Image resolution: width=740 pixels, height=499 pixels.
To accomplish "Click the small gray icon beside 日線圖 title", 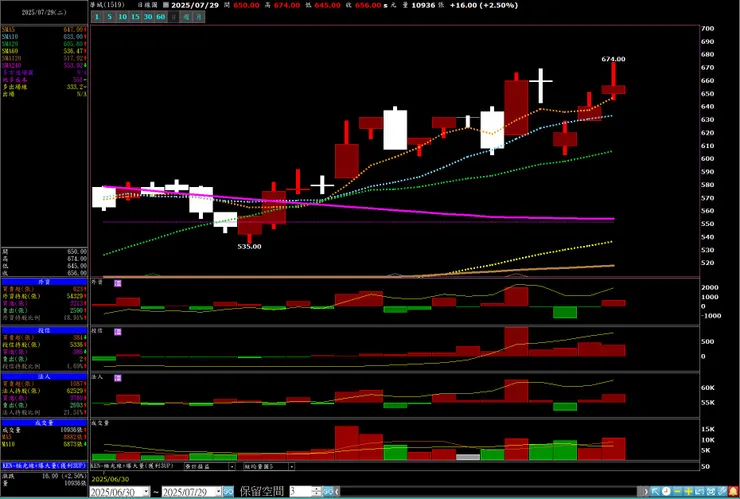I will coord(165,5).
